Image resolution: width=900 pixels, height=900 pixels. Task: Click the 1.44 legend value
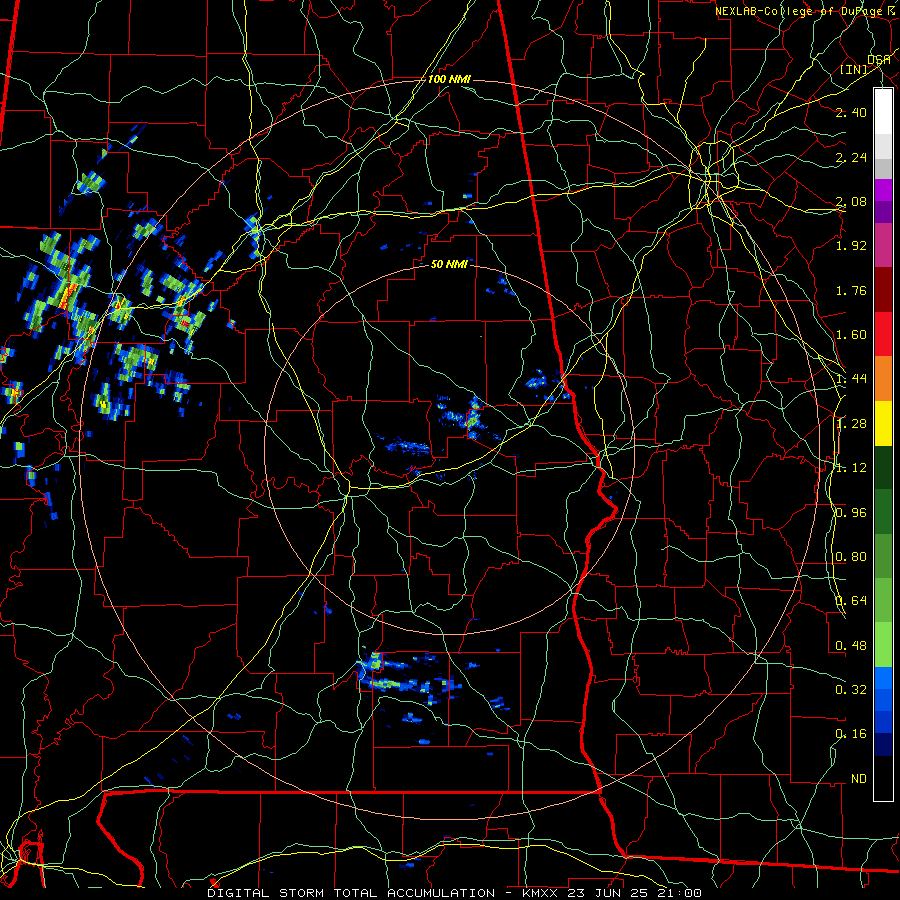point(851,379)
